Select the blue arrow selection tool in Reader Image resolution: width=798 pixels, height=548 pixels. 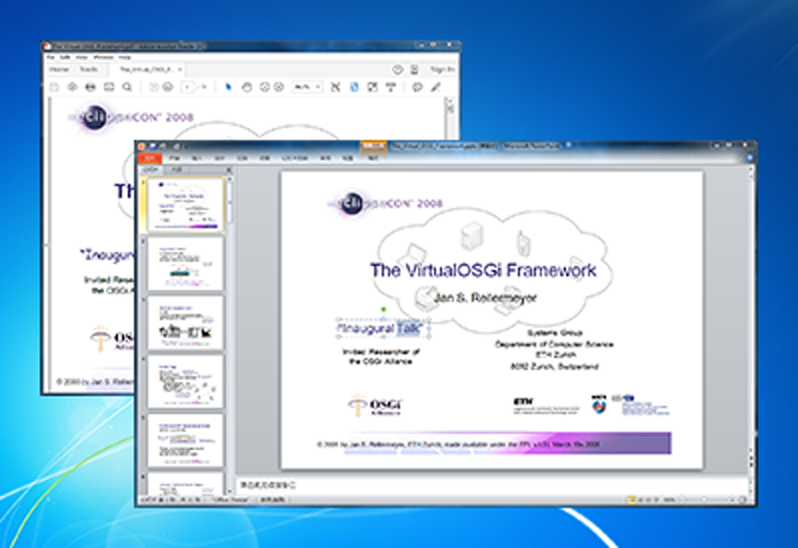[x=229, y=87]
